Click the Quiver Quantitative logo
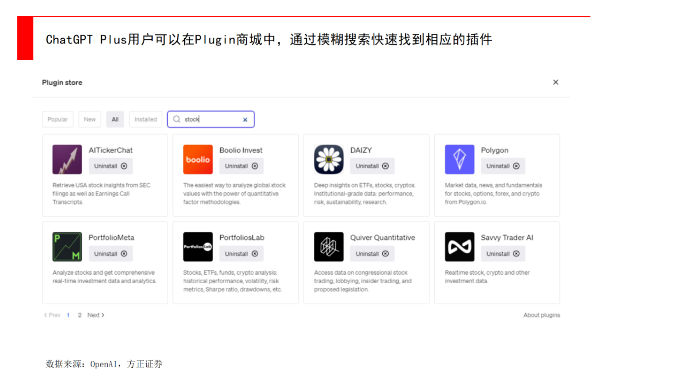Image resolution: width=674 pixels, height=386 pixels. click(x=329, y=247)
